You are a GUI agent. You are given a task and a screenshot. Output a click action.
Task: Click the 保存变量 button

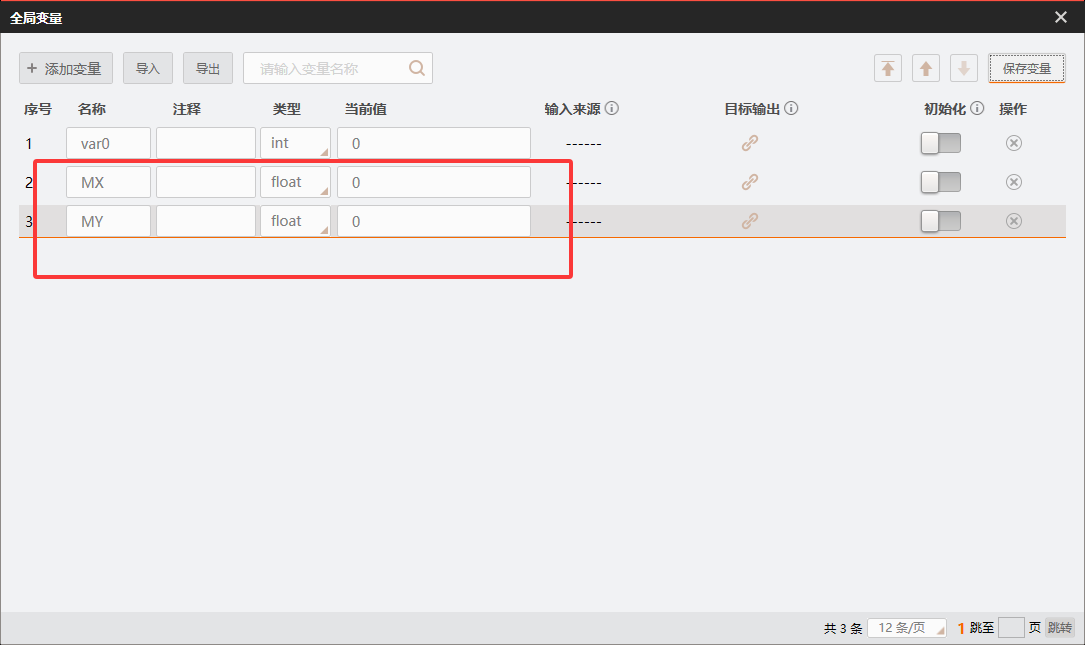[x=1026, y=69]
